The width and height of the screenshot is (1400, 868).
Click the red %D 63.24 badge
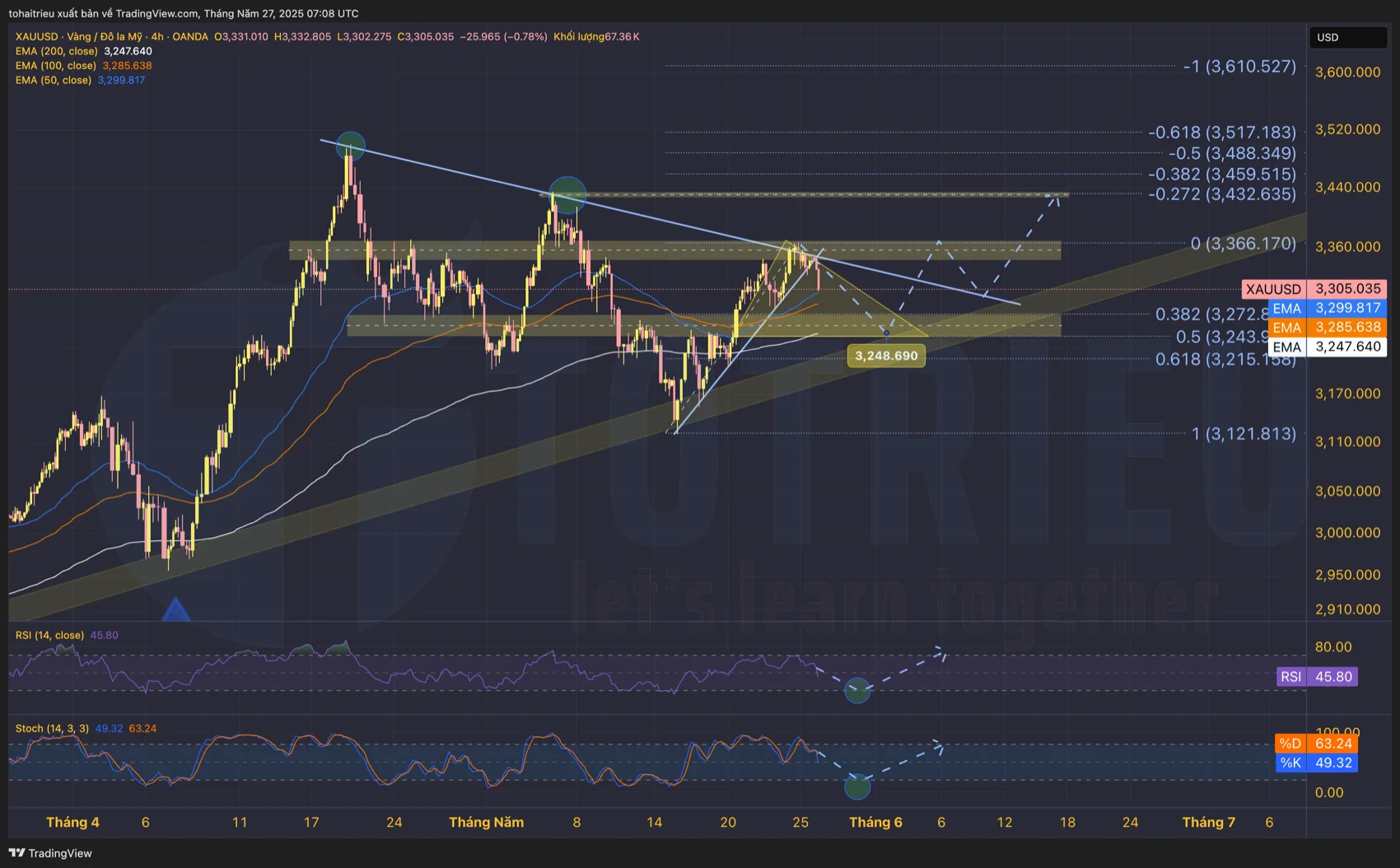1317,743
